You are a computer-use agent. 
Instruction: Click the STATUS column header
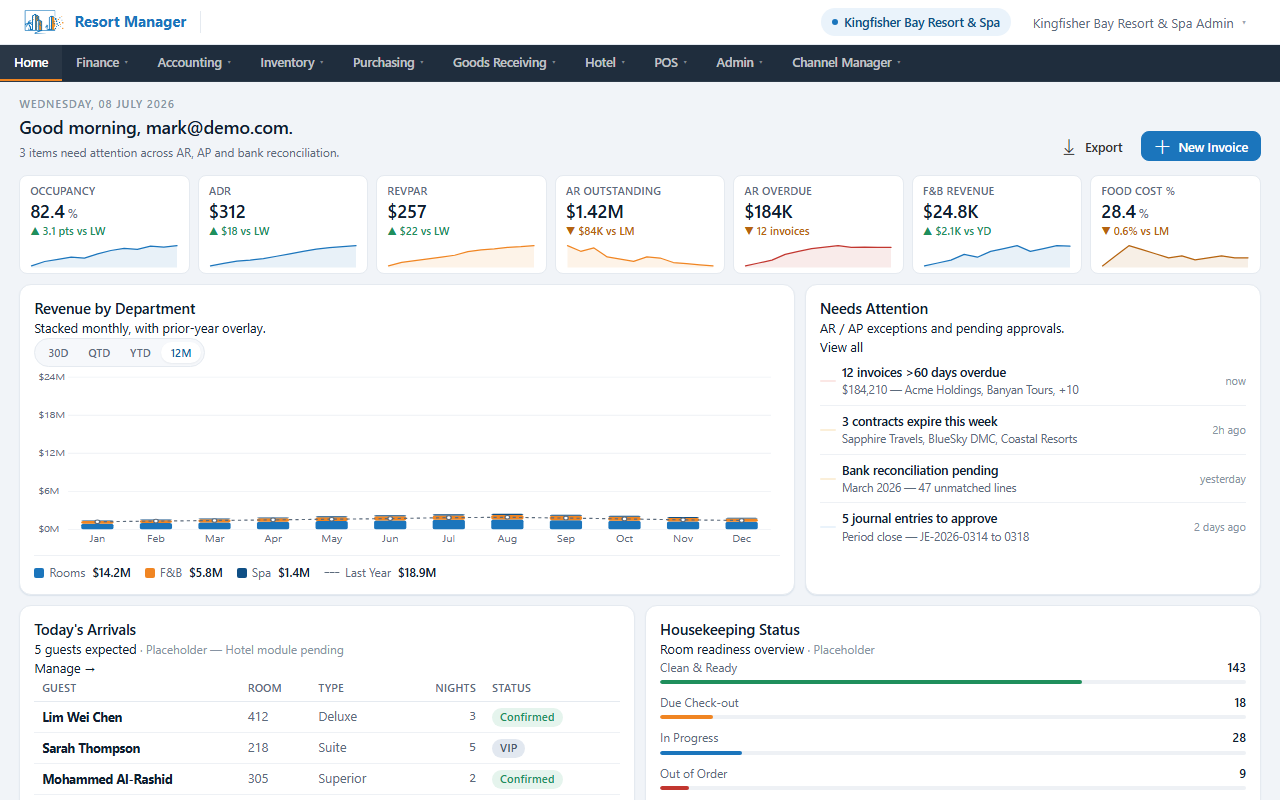(x=511, y=688)
